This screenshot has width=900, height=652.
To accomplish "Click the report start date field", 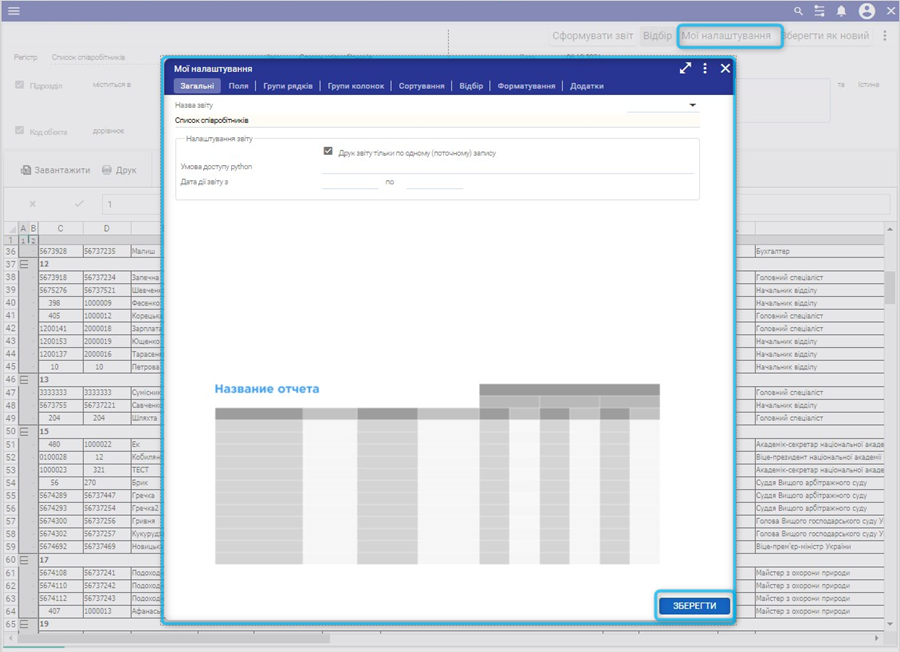I will click(349, 182).
